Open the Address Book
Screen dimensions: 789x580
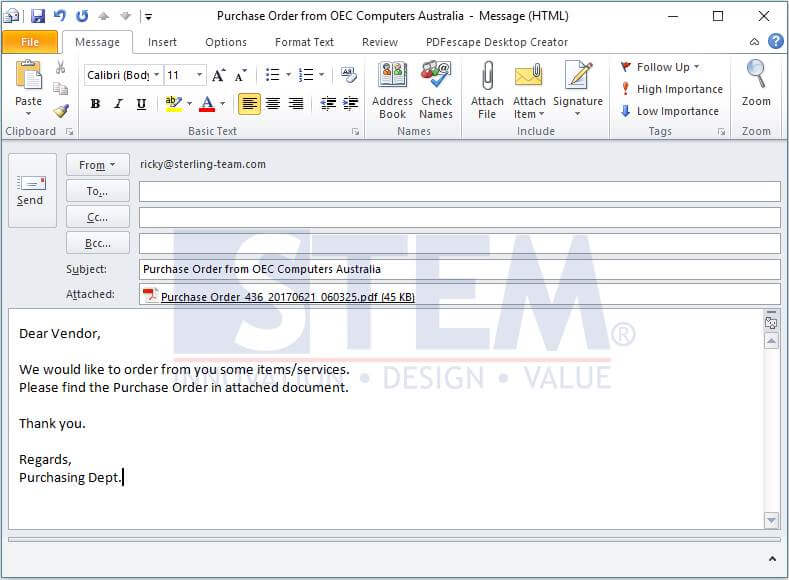pos(392,90)
